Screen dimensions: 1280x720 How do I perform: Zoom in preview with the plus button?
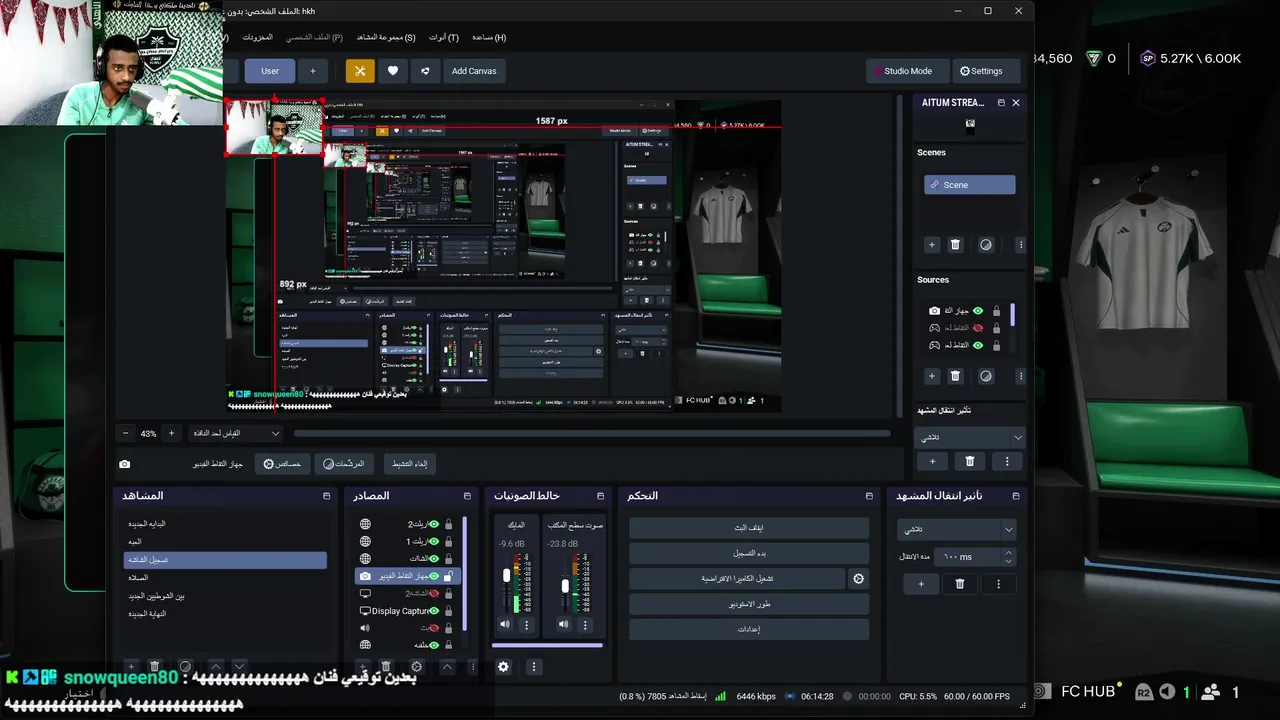171,433
